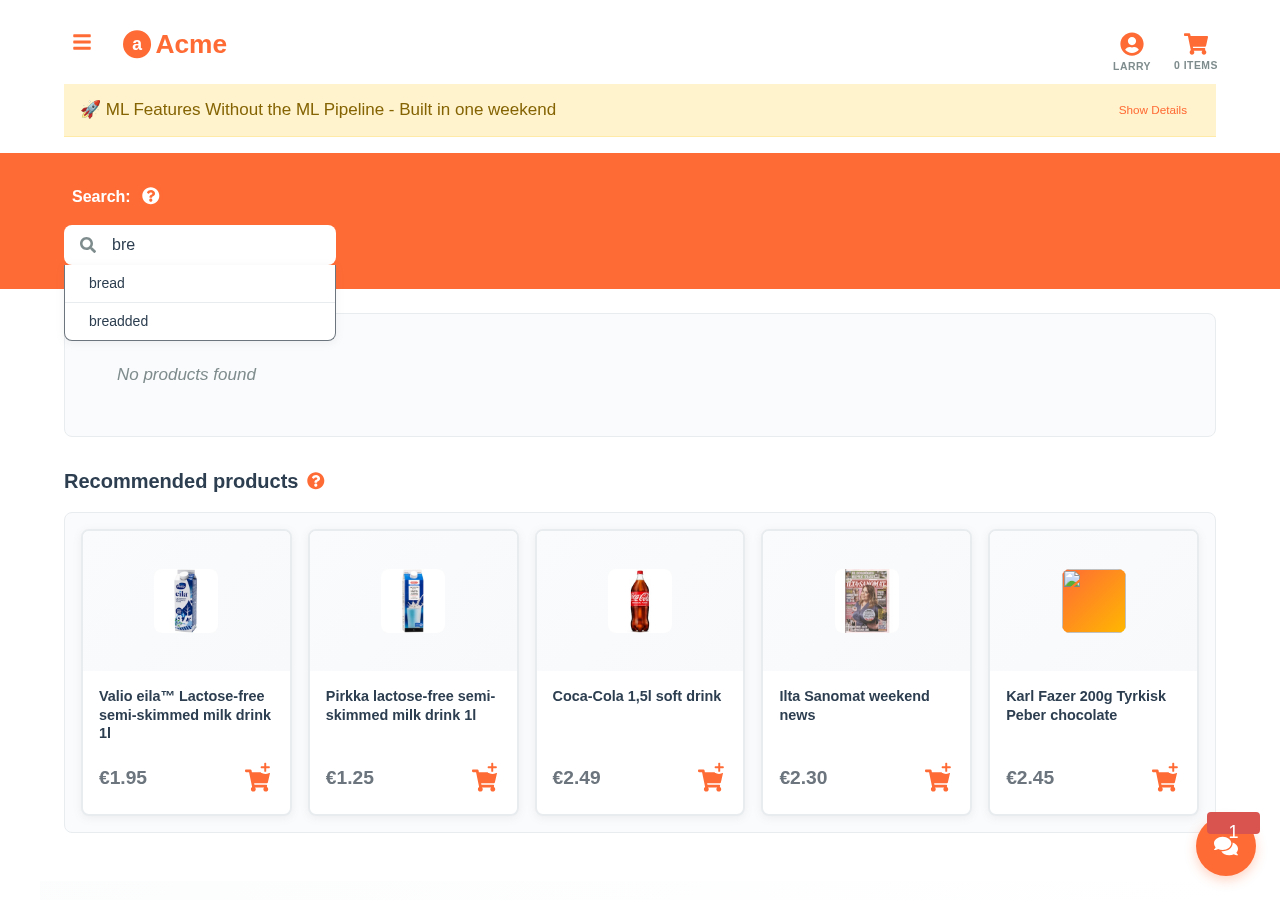Click the Recommended products help icon

point(316,481)
